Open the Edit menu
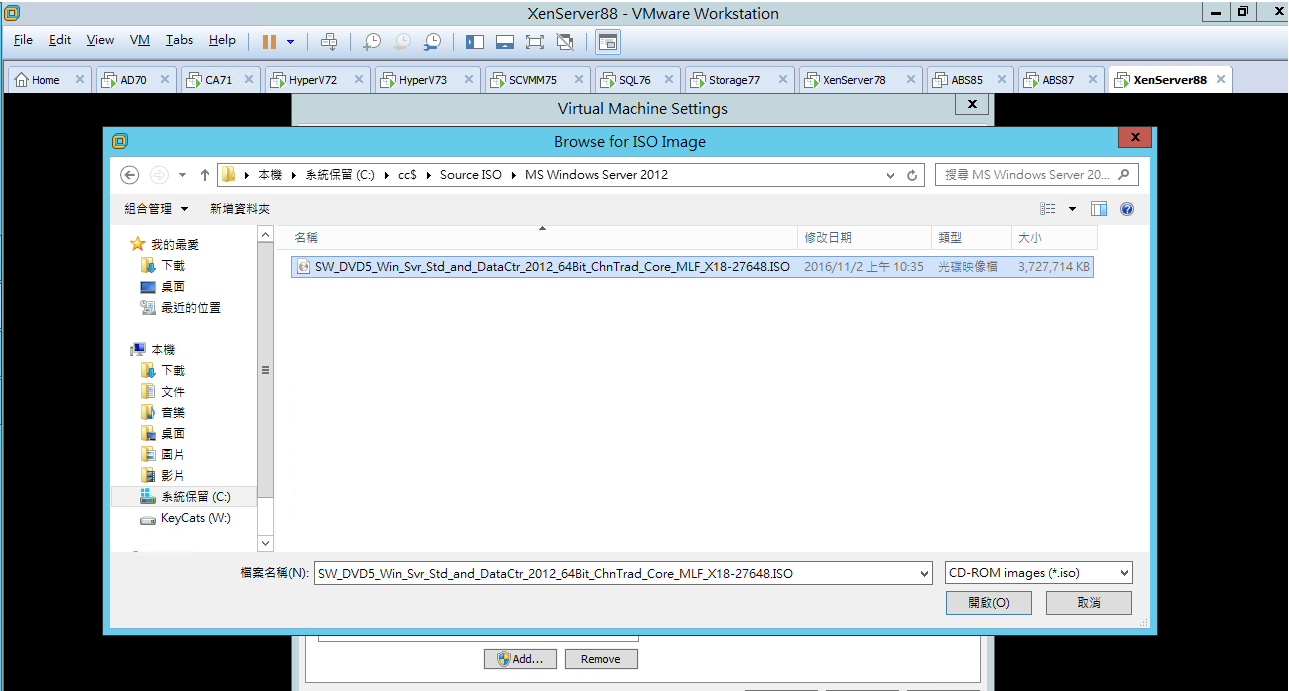Image resolution: width=1289 pixels, height=691 pixels. 60,40
